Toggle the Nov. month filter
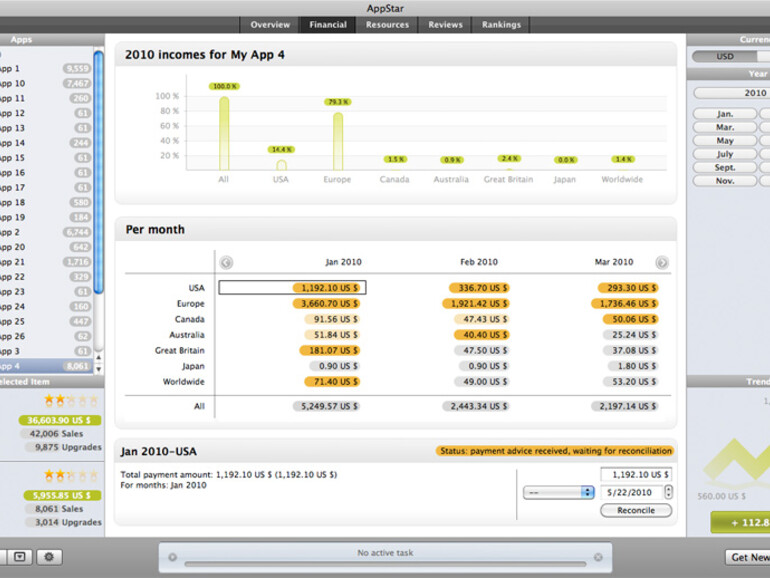The image size is (770, 578). 725,181
